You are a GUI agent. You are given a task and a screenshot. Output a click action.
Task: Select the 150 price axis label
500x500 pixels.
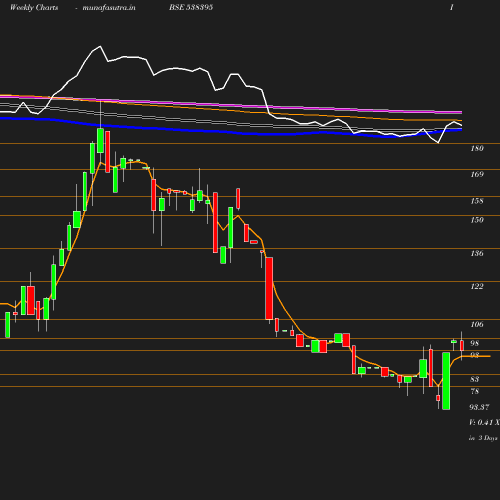click(x=477, y=220)
